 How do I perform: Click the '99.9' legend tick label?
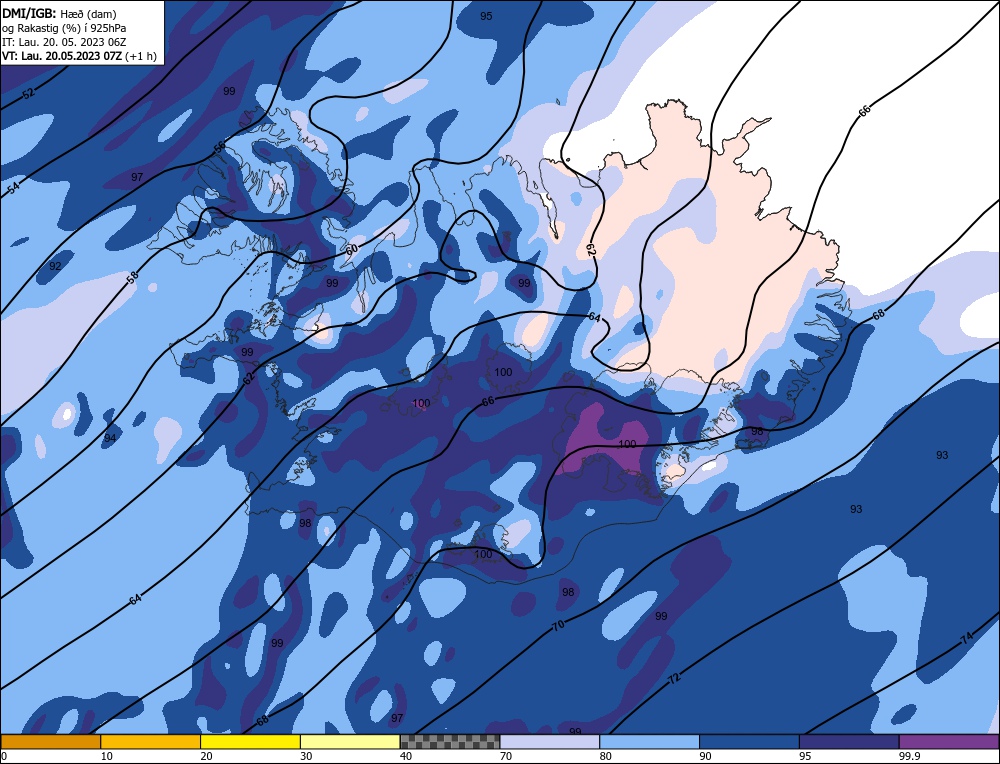point(910,756)
